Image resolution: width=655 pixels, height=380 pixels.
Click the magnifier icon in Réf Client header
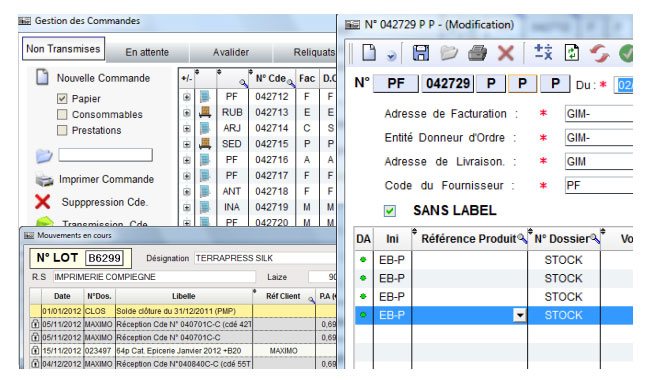[311, 299]
